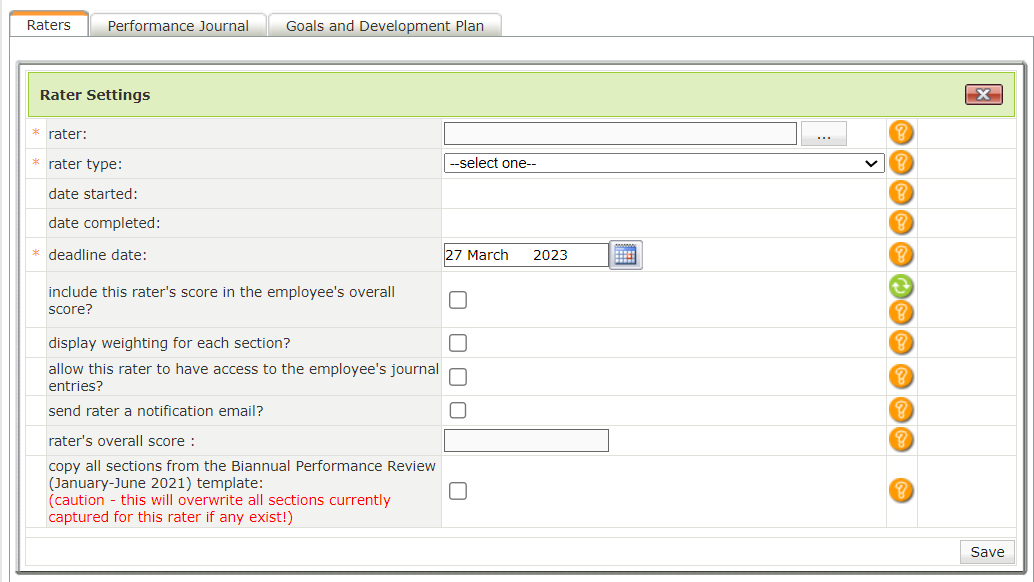Enable include rater's score in overall score
1034x582 pixels.
tap(458, 300)
